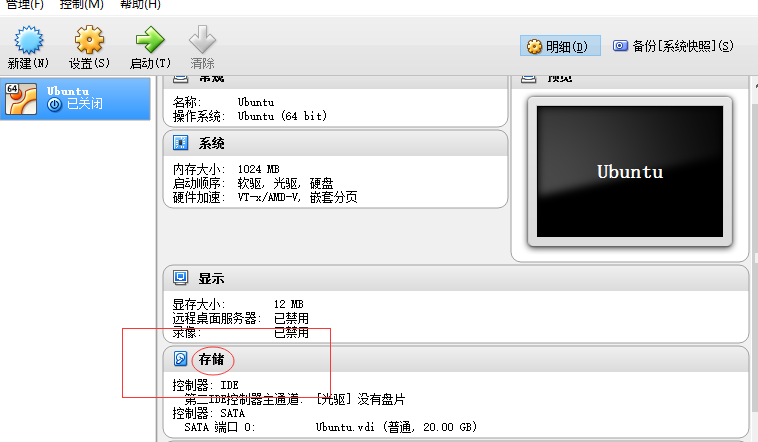This screenshot has width=758, height=442.
Task: Open the 帮助(H) menu
Action: (x=140, y=5)
